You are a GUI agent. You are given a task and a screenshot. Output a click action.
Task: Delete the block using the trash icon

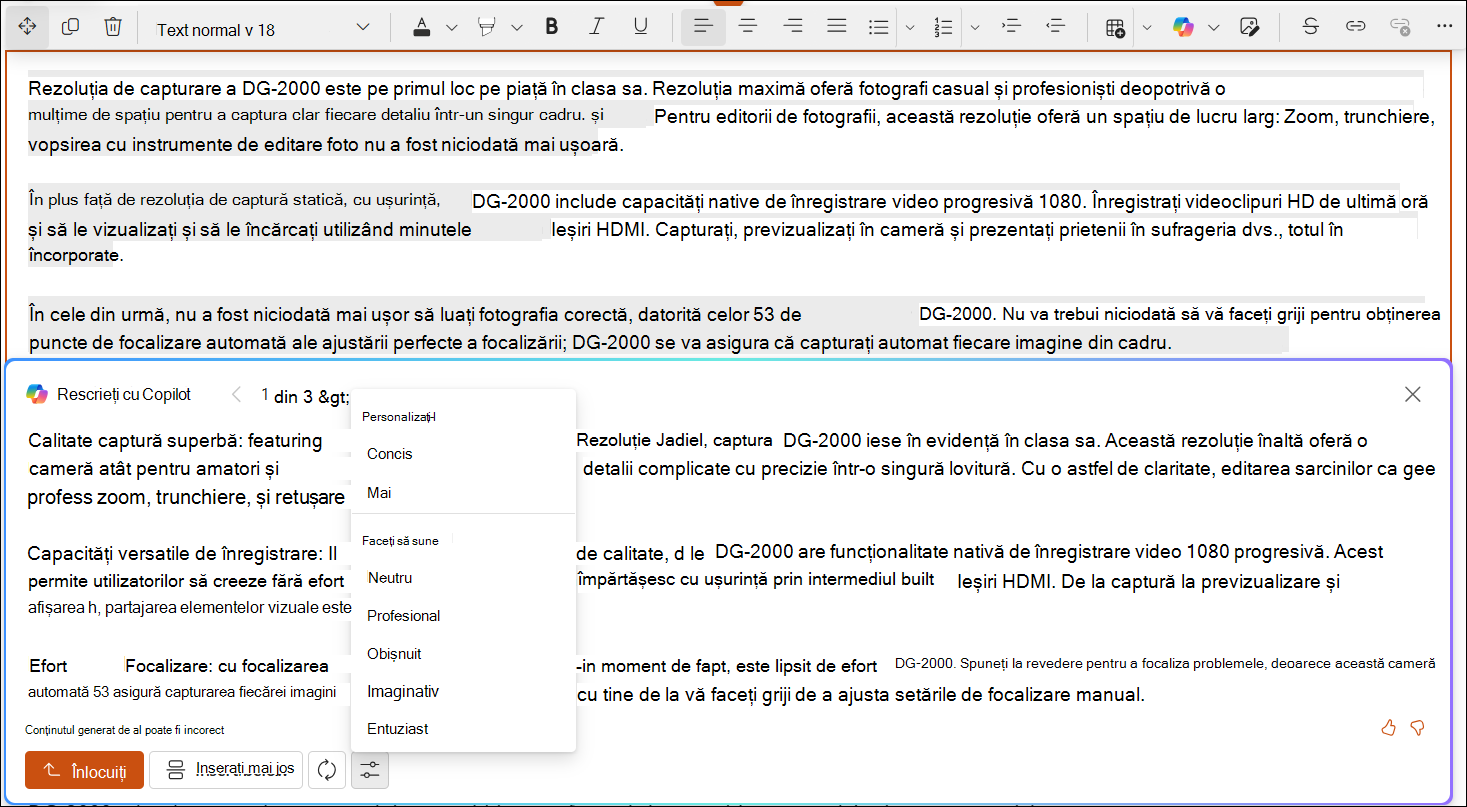click(113, 27)
